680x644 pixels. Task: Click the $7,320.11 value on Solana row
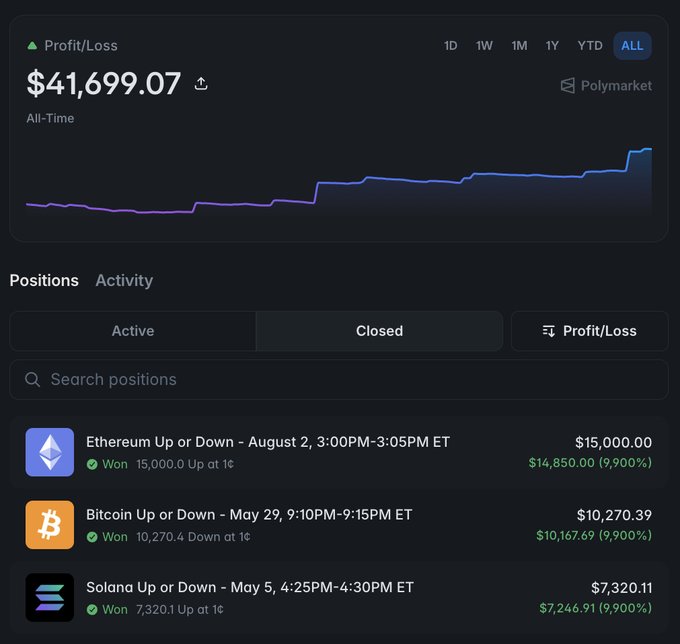pyautogui.click(x=621, y=588)
